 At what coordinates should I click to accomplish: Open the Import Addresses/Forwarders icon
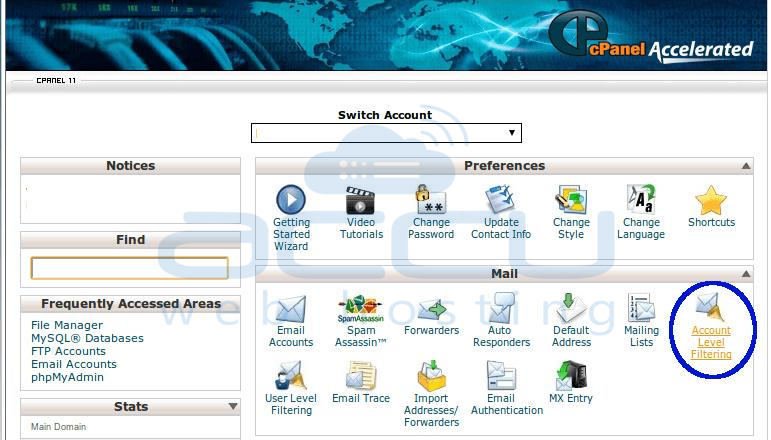tap(431, 376)
